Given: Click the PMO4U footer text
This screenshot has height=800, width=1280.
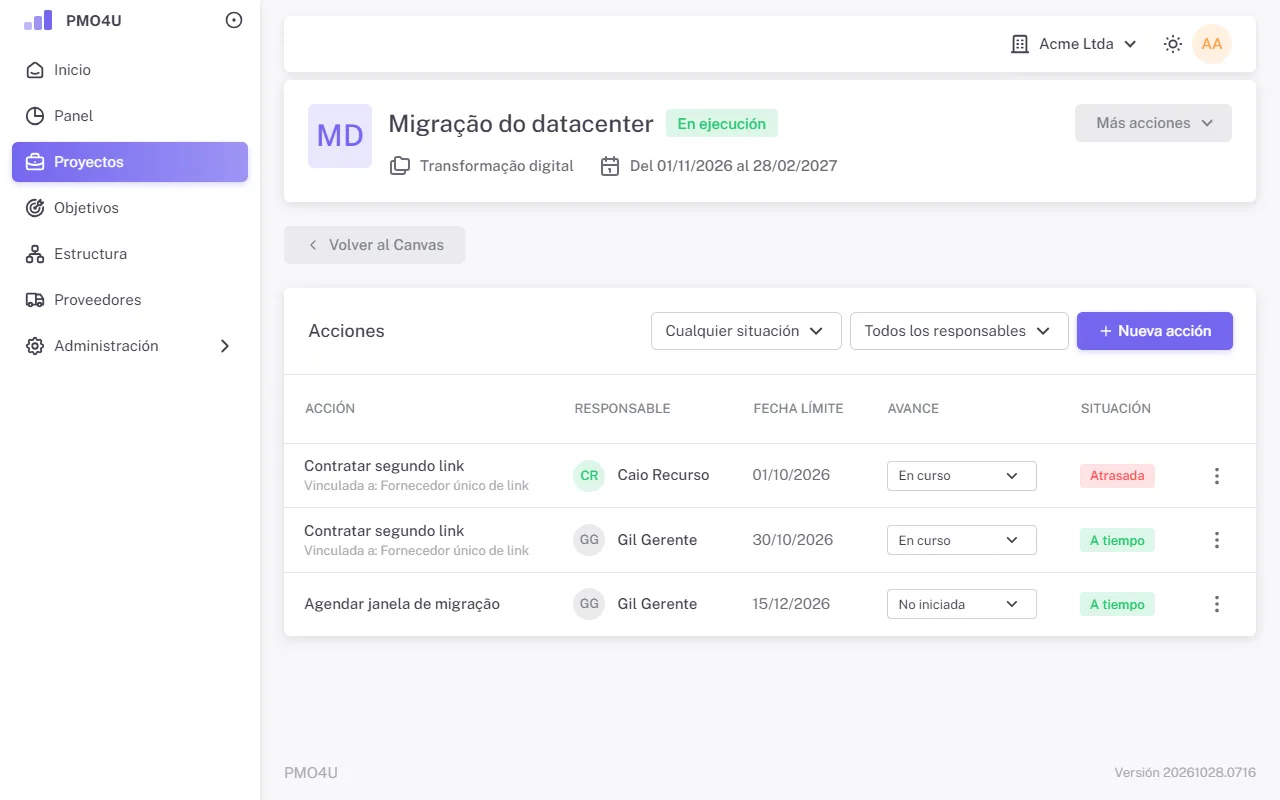Looking at the screenshot, I should (311, 773).
